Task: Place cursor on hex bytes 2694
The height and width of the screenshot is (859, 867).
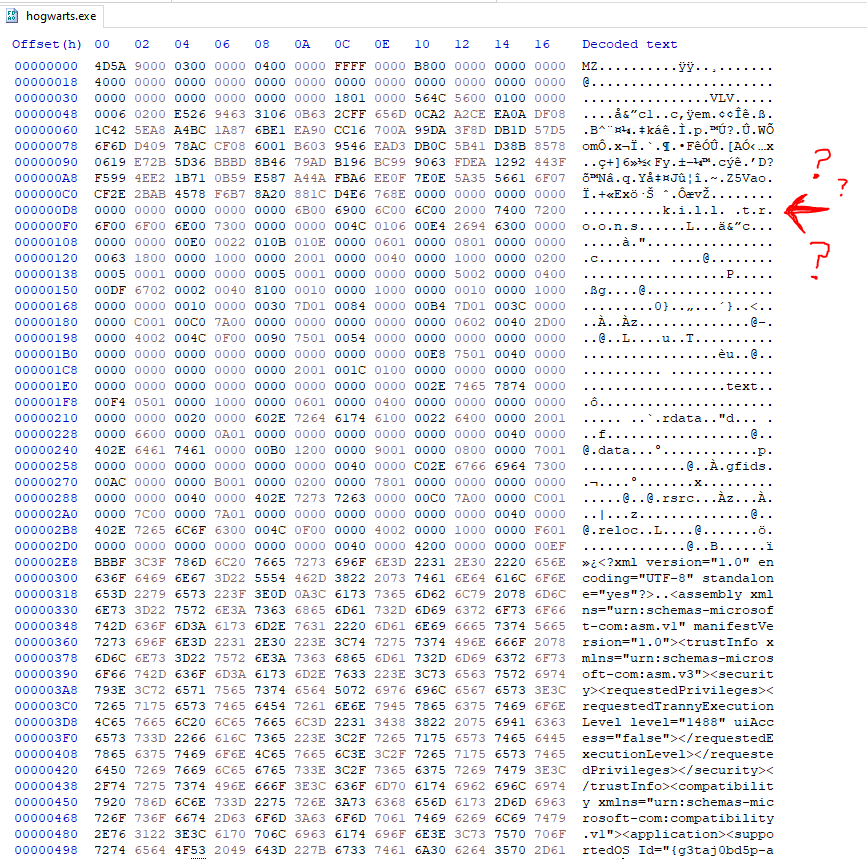Action: (469, 226)
